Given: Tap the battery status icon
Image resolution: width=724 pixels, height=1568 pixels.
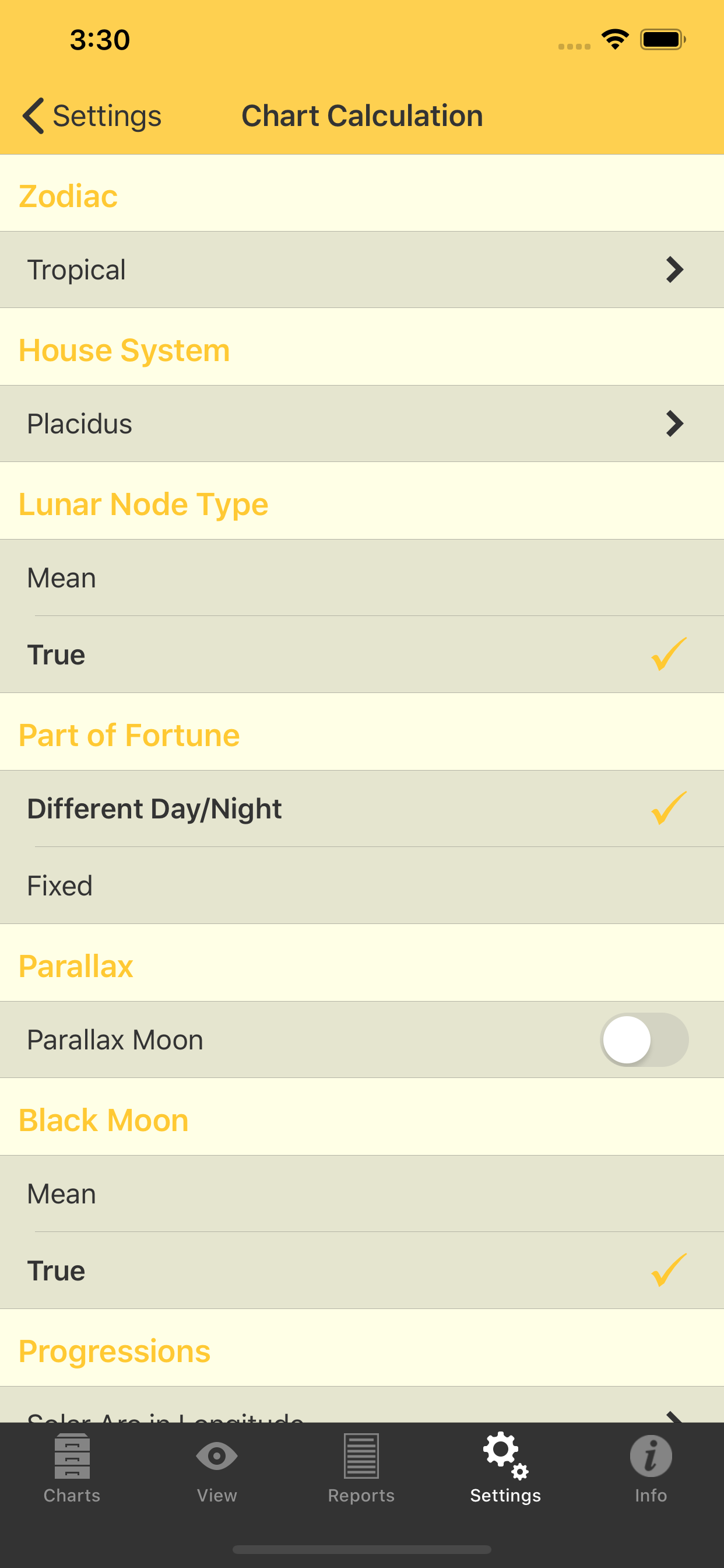Looking at the screenshot, I should [x=662, y=40].
